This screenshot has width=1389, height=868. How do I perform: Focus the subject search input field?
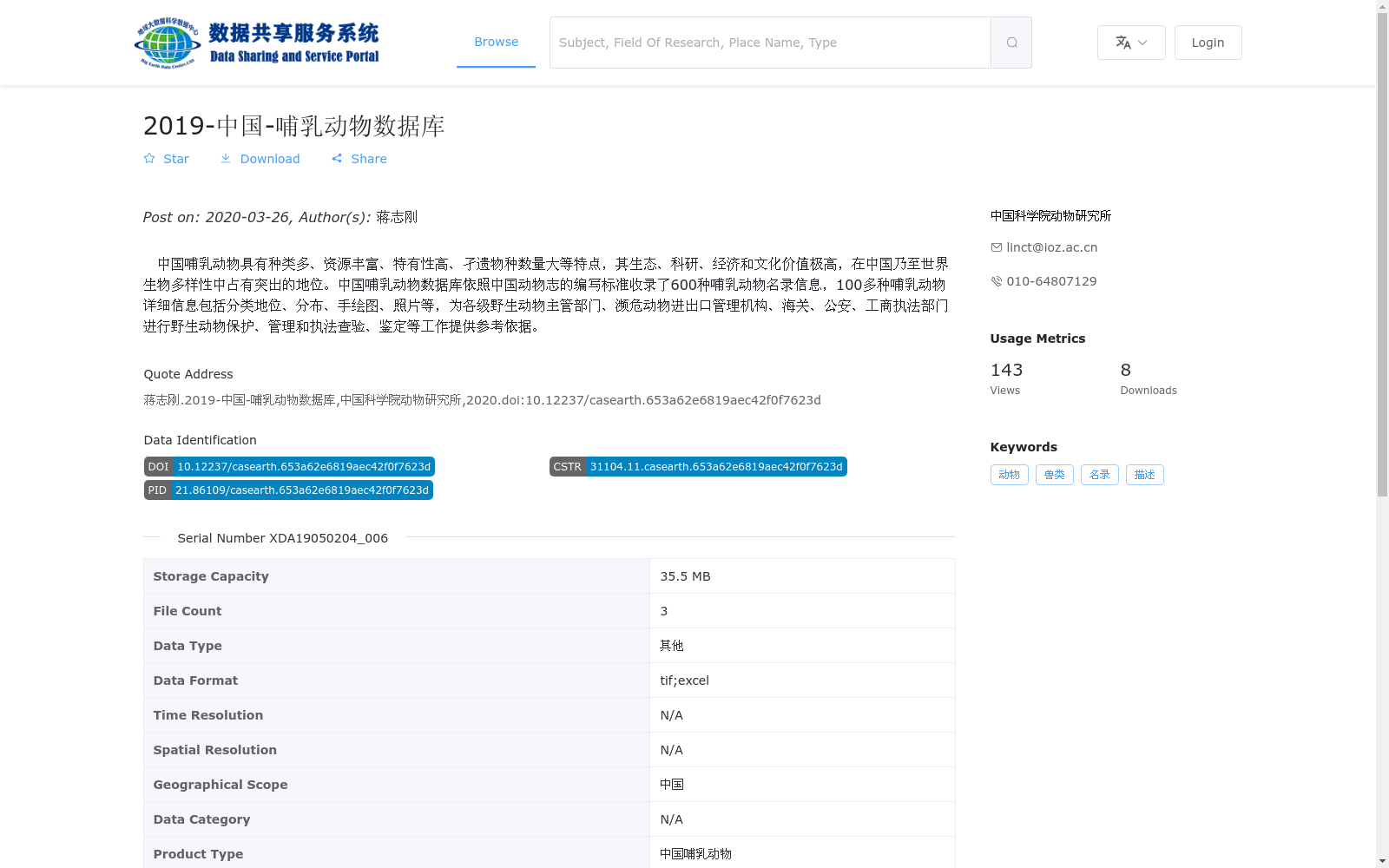click(770, 43)
